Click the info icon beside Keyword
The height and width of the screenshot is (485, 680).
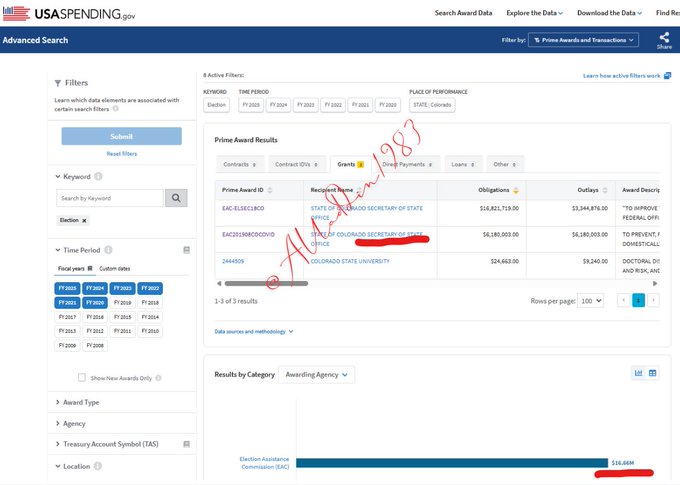coord(99,177)
